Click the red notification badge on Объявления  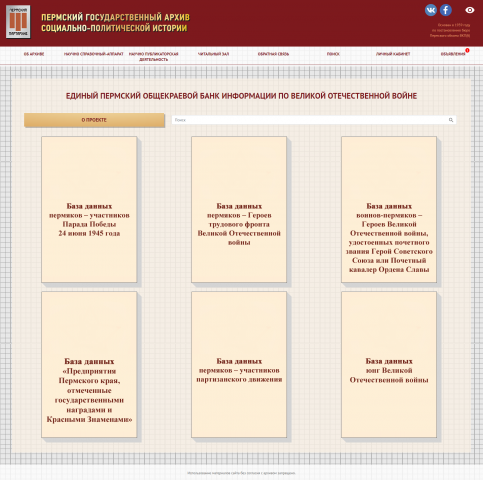pyautogui.click(x=467, y=50)
